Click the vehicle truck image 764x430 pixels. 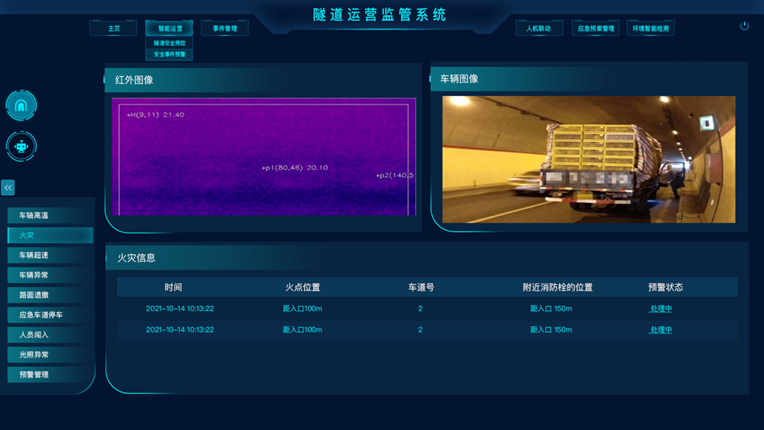click(x=589, y=159)
